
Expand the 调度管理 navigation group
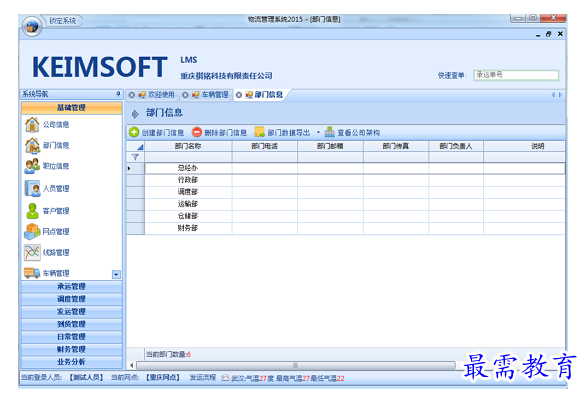72,299
